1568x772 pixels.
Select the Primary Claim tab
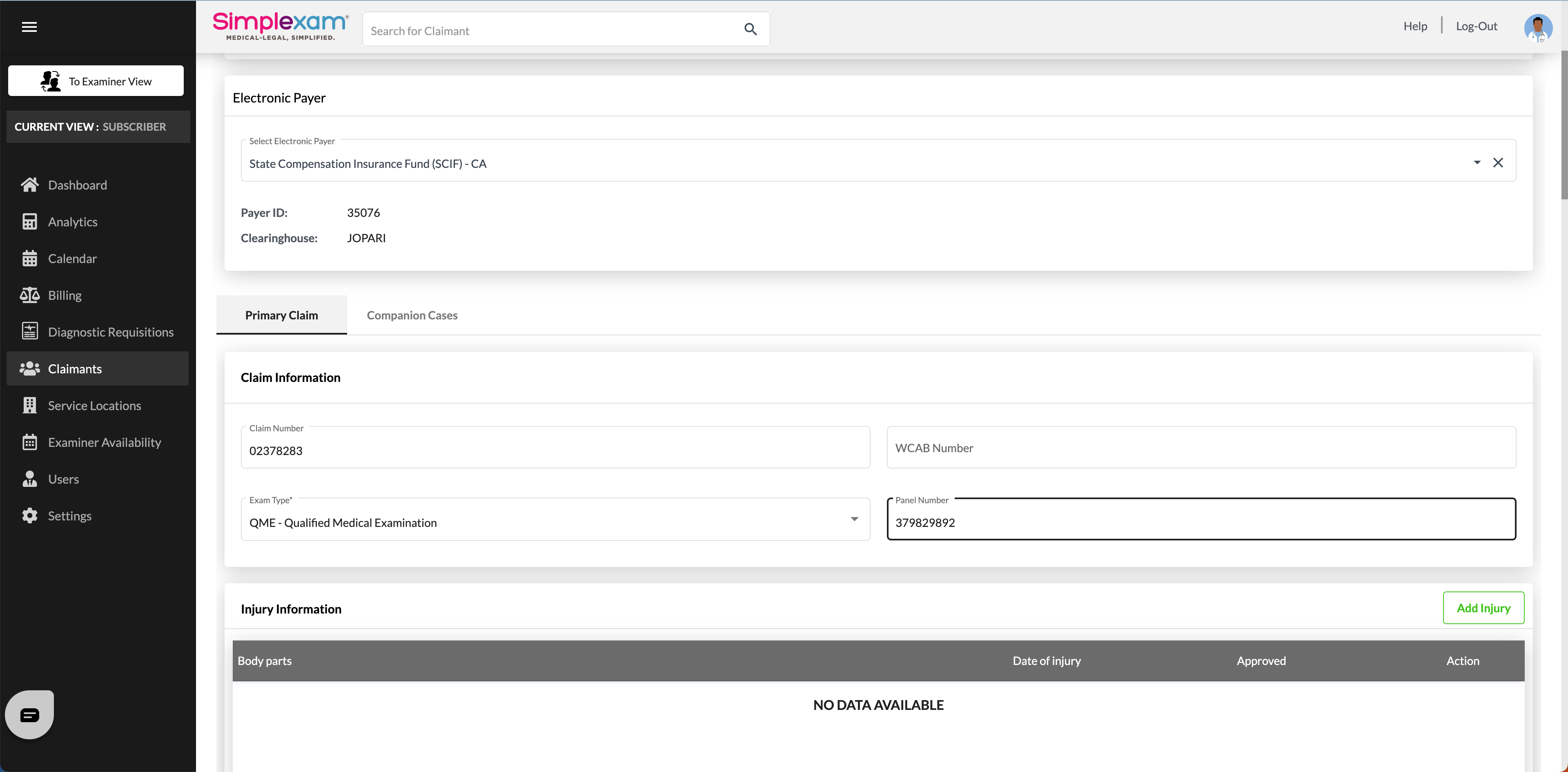click(281, 315)
